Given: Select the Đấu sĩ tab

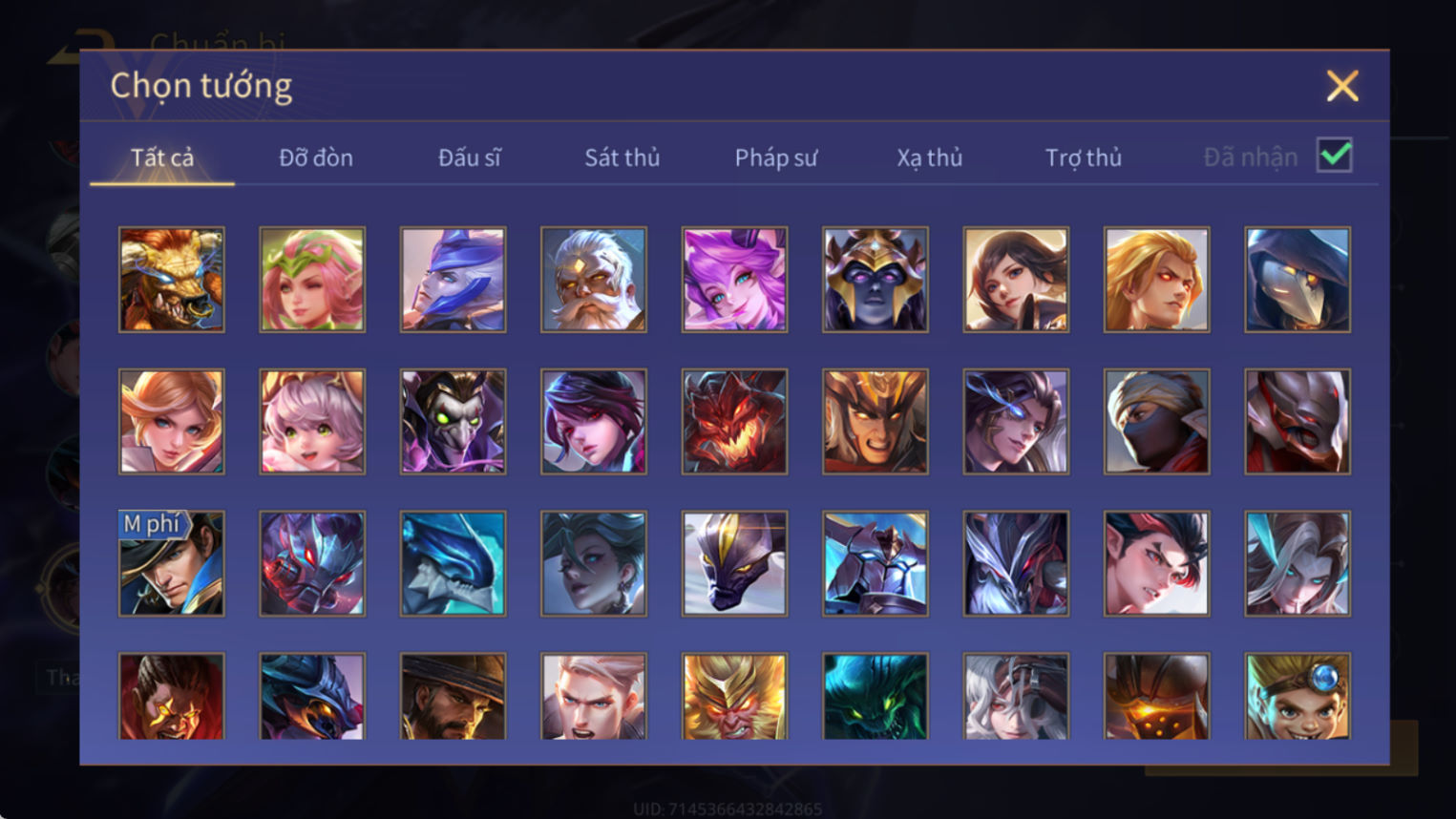Looking at the screenshot, I should [x=469, y=157].
